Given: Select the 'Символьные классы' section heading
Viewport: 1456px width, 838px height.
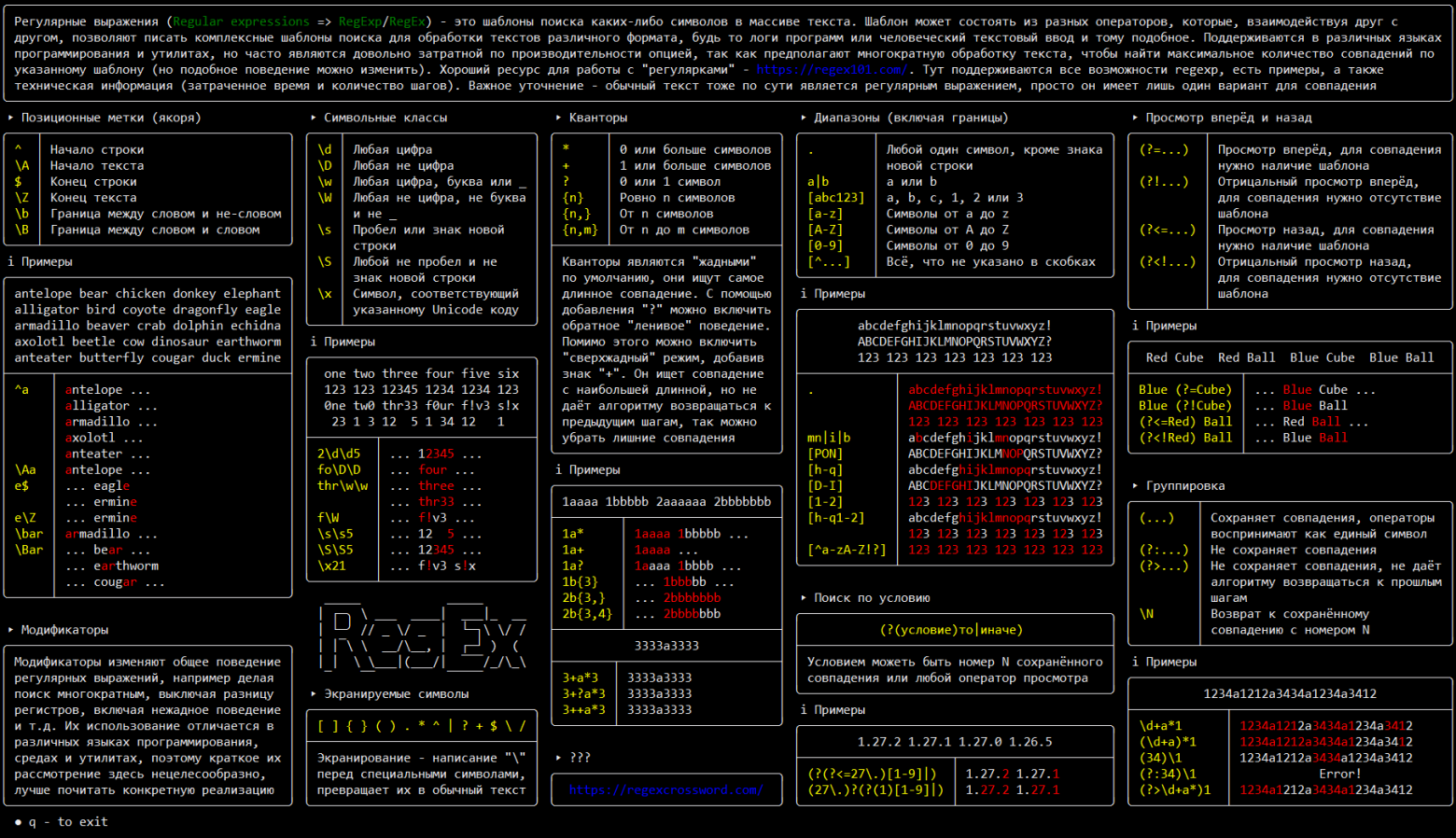Looking at the screenshot, I should (x=385, y=118).
